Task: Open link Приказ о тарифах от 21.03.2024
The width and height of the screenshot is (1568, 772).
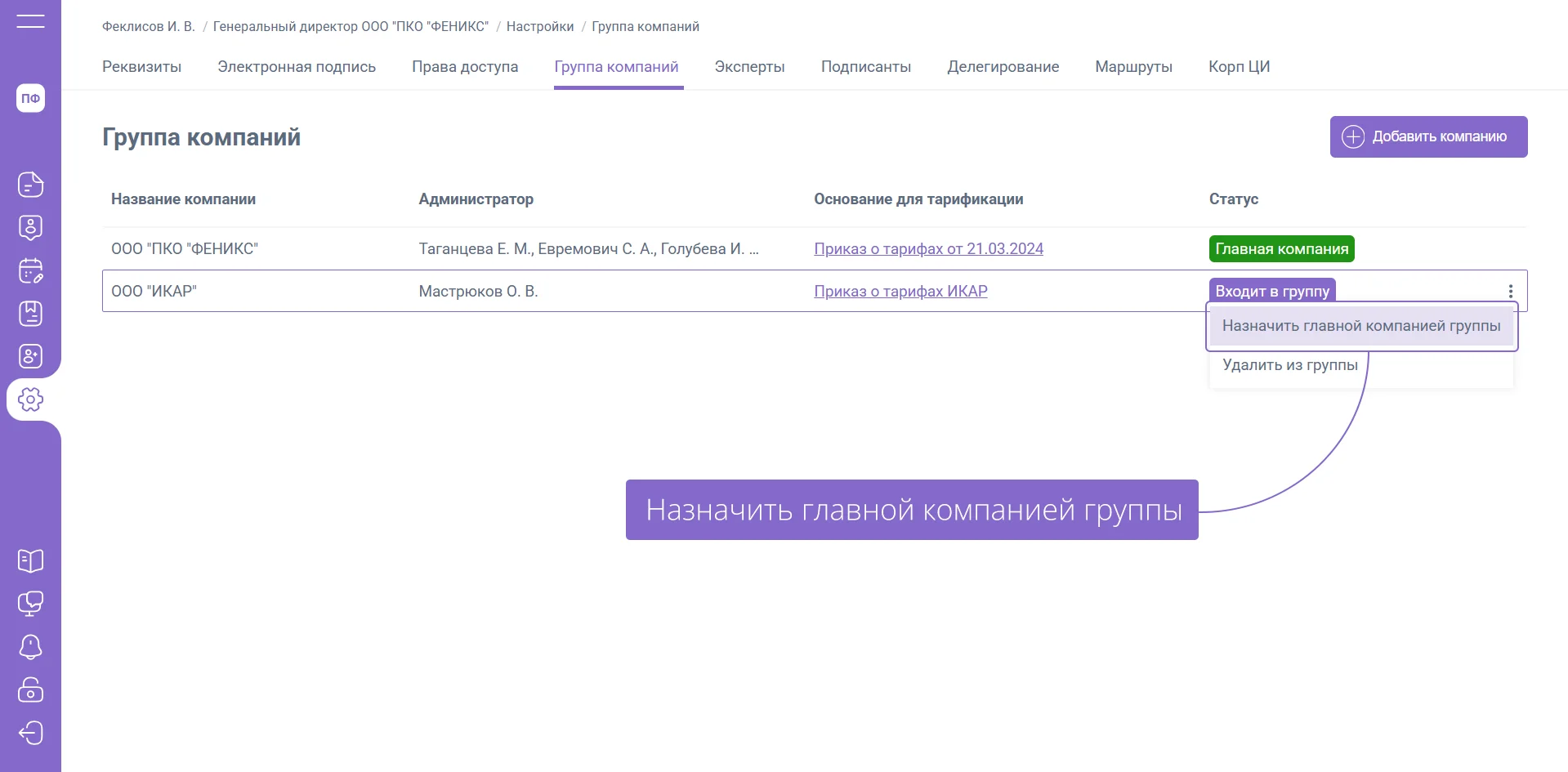Action: pyautogui.click(x=928, y=249)
